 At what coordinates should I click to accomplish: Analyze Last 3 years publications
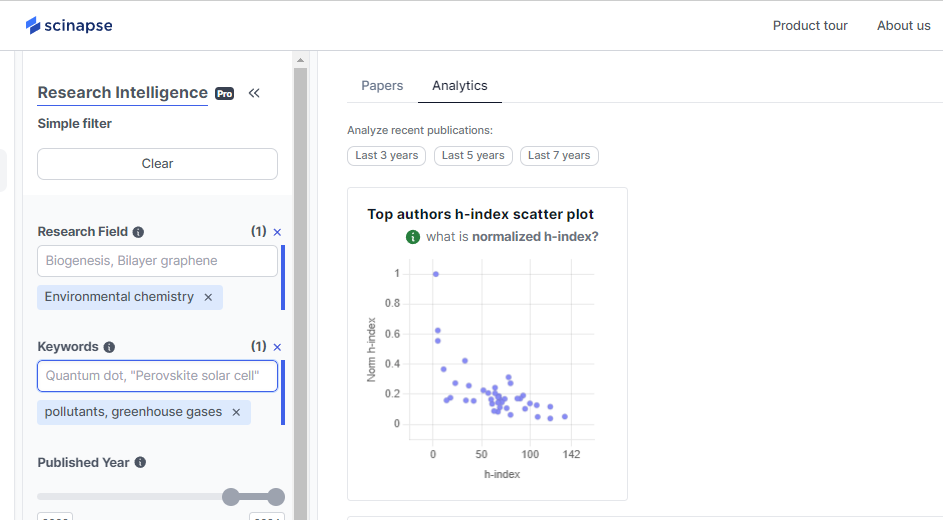coord(386,156)
